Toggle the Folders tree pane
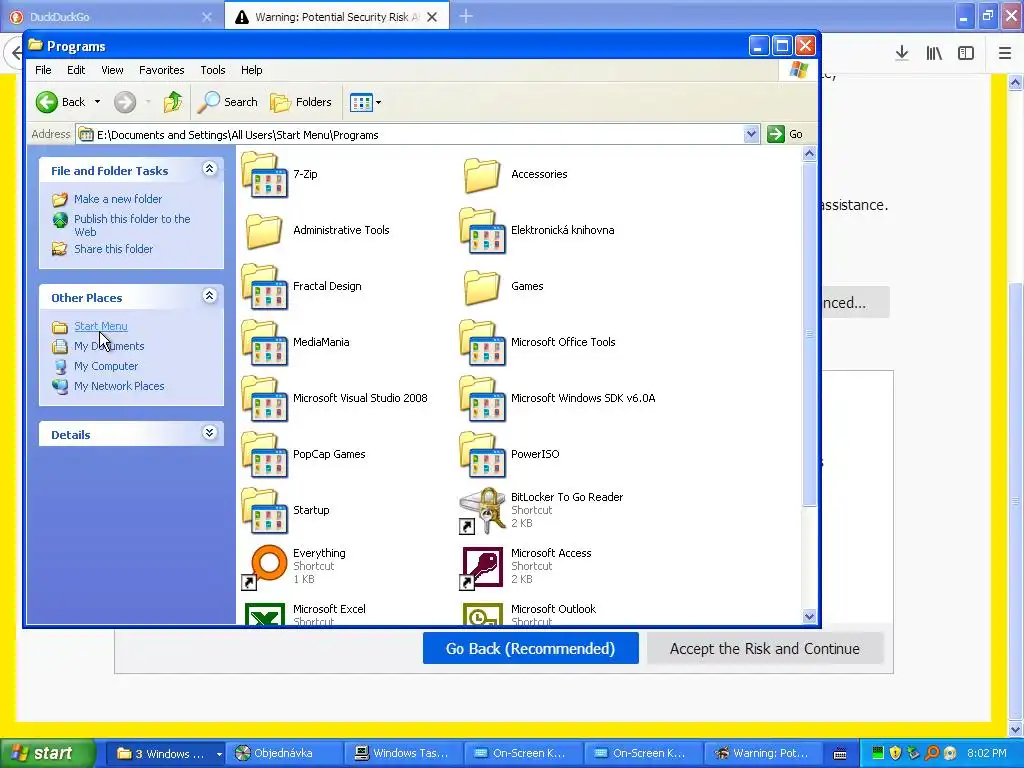The height and width of the screenshot is (768, 1024). tap(301, 103)
